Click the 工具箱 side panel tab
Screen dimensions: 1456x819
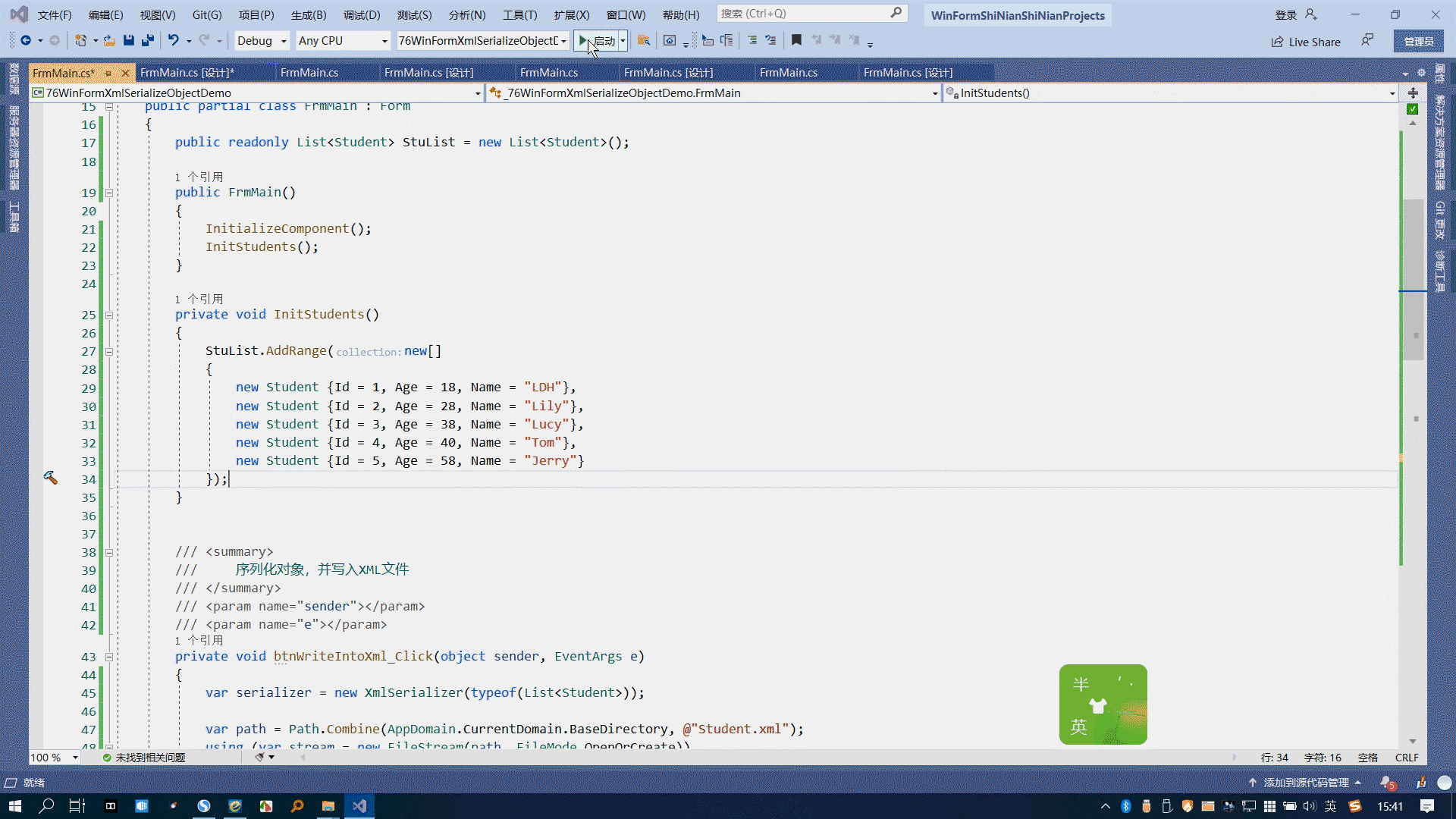point(14,217)
